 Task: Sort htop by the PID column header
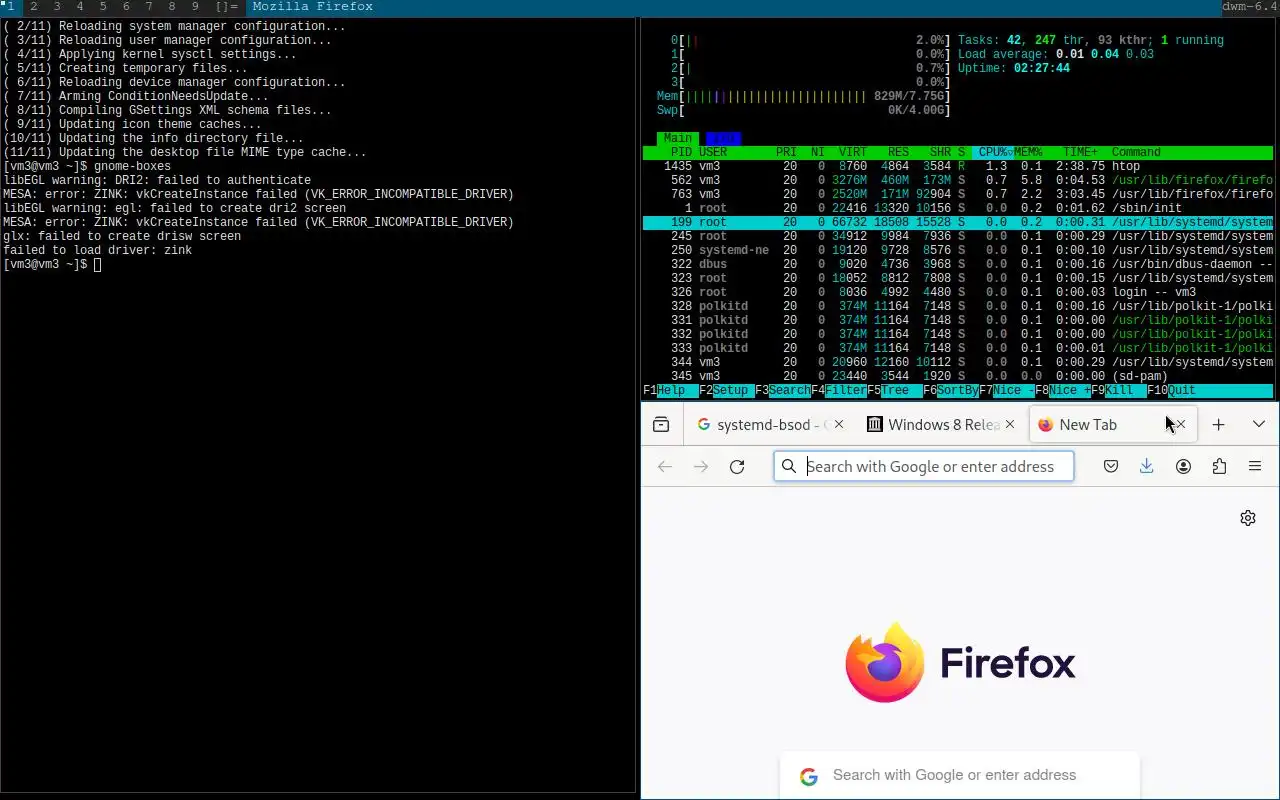tap(681, 152)
